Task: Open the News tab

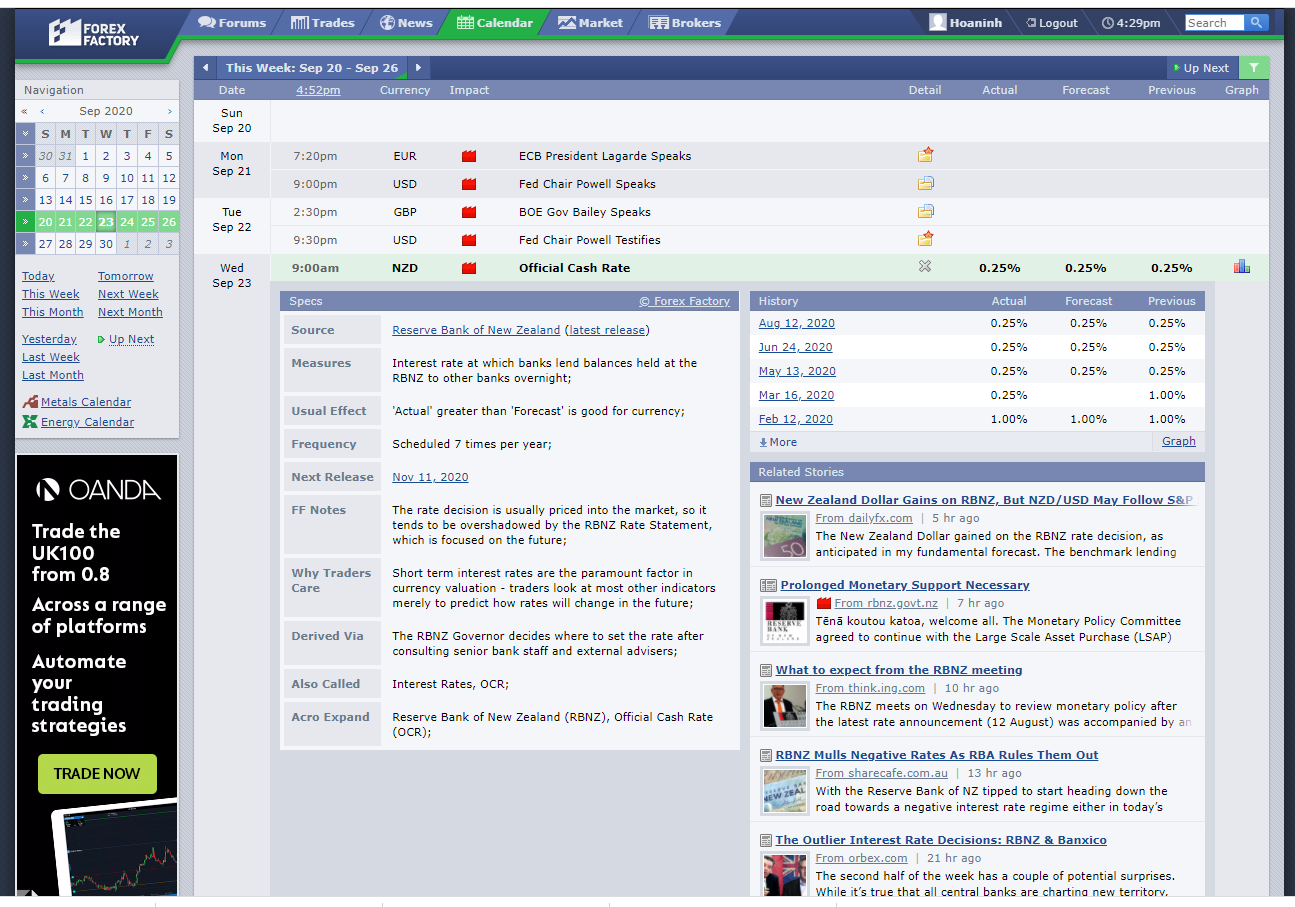Action: tap(406, 23)
